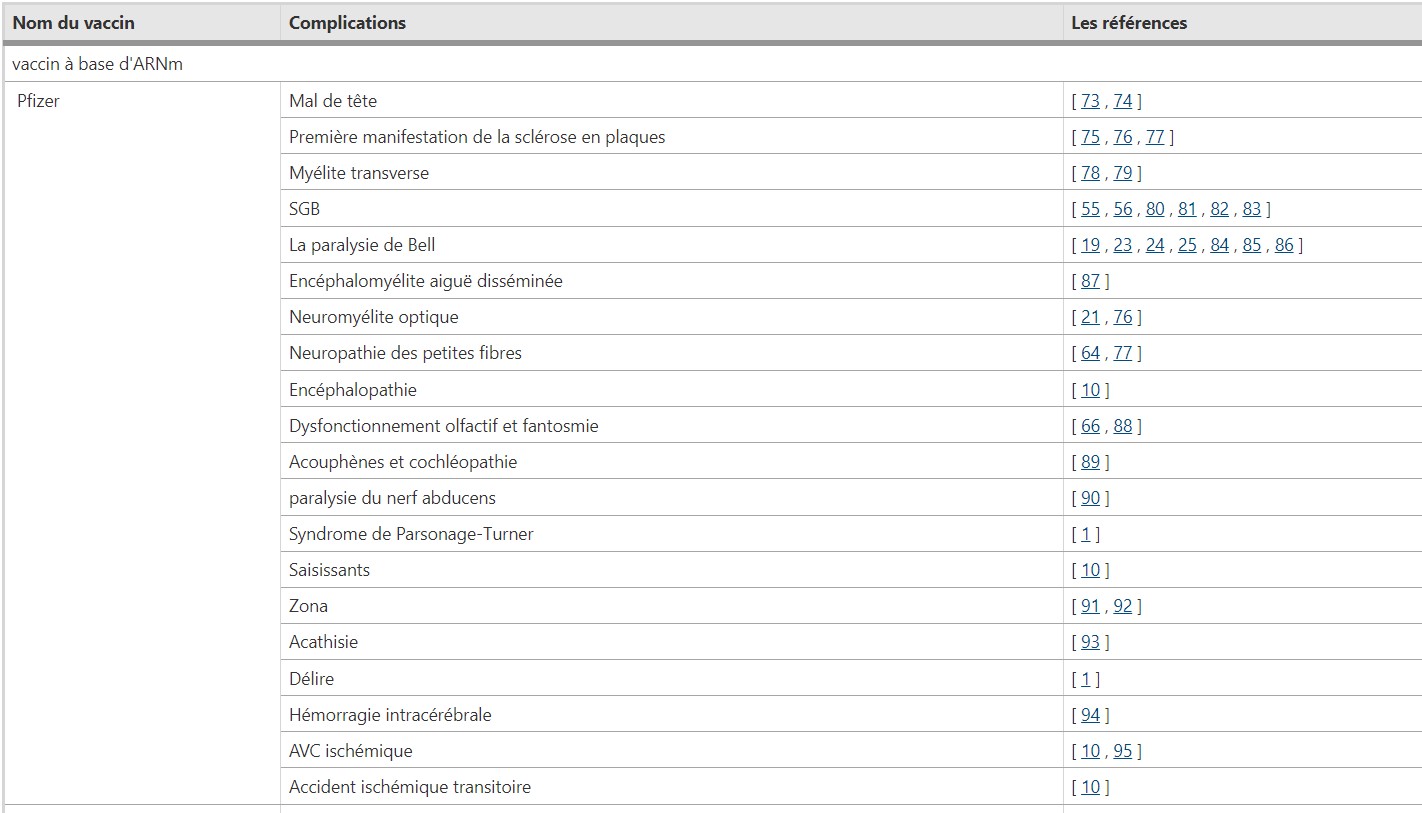Click reference 83 in the SGB row
This screenshot has width=1422, height=813.
click(1251, 209)
